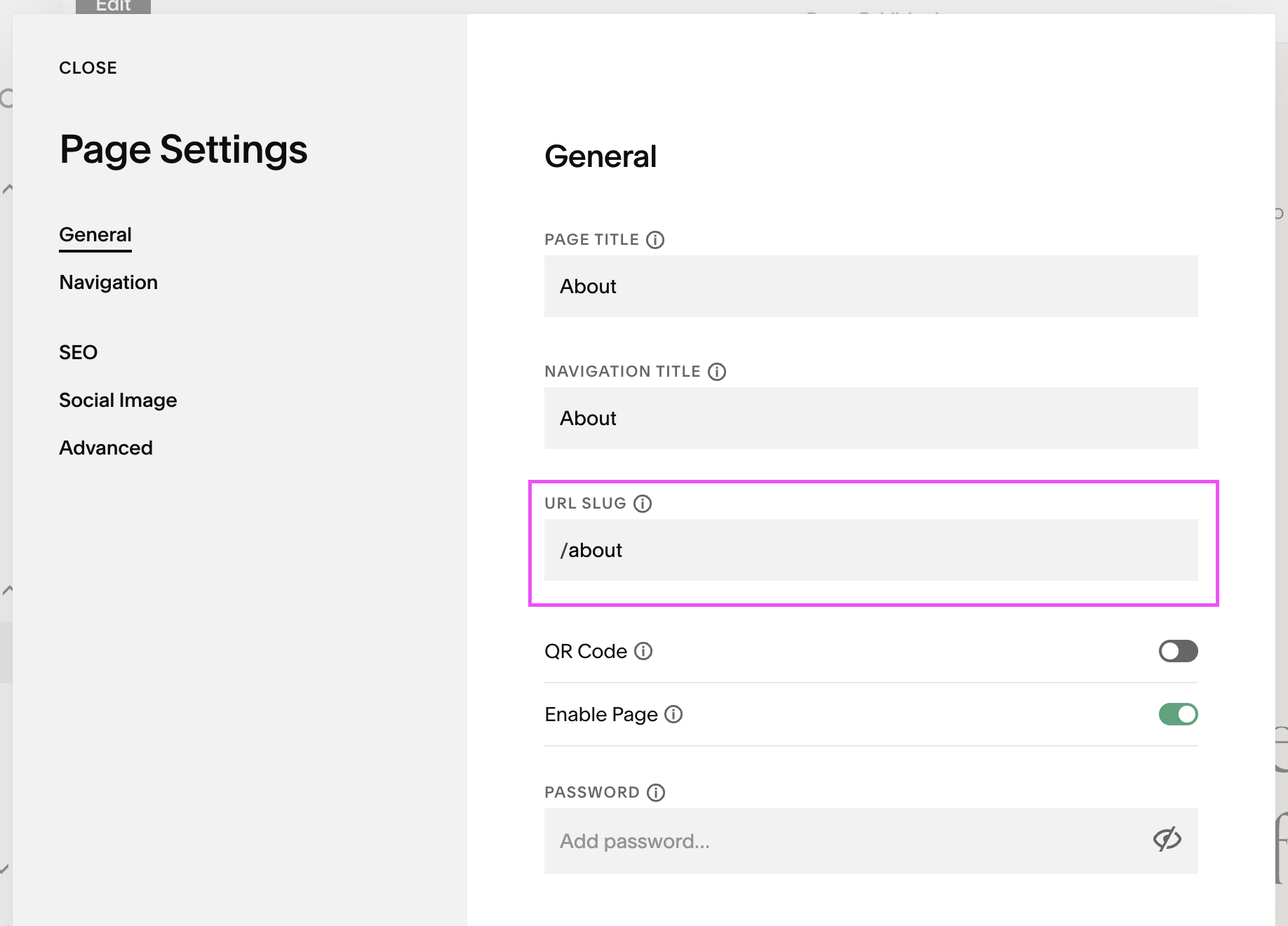Click the NAVIGATION TITLE label
The width and height of the screenshot is (1288, 926).
(622, 372)
